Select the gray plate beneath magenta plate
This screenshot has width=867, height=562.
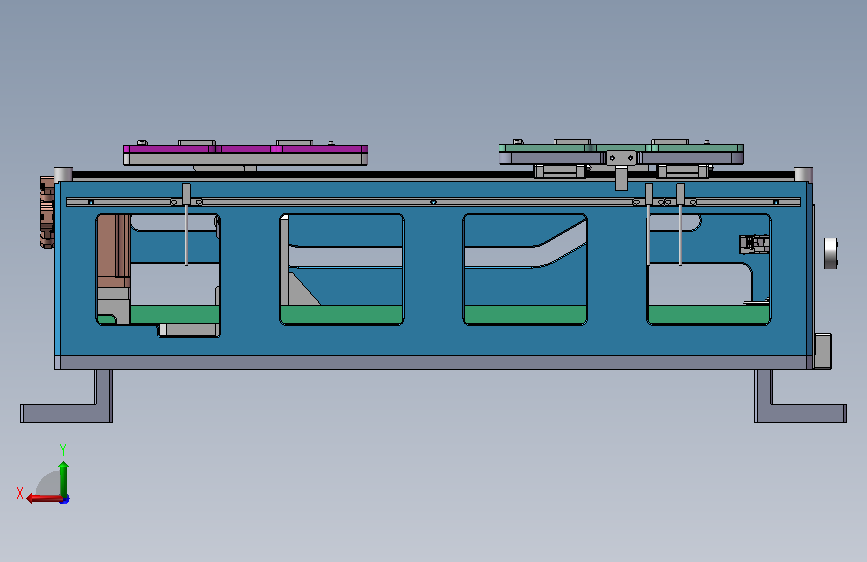click(245, 159)
